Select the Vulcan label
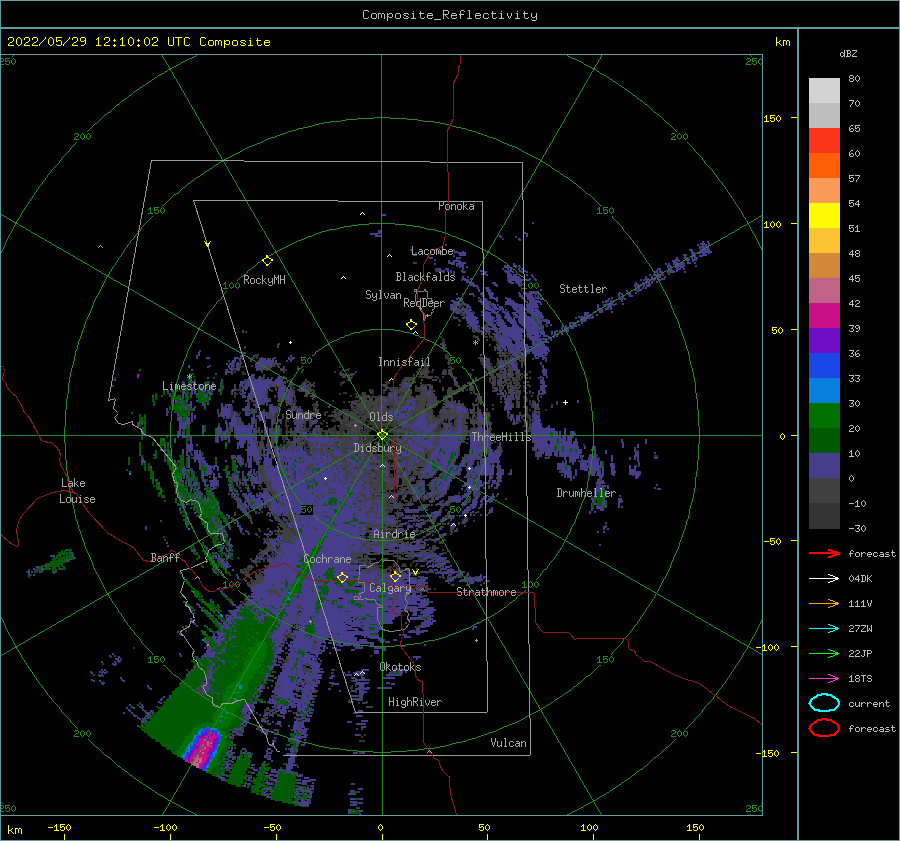The width and height of the screenshot is (900, 841). point(509,743)
